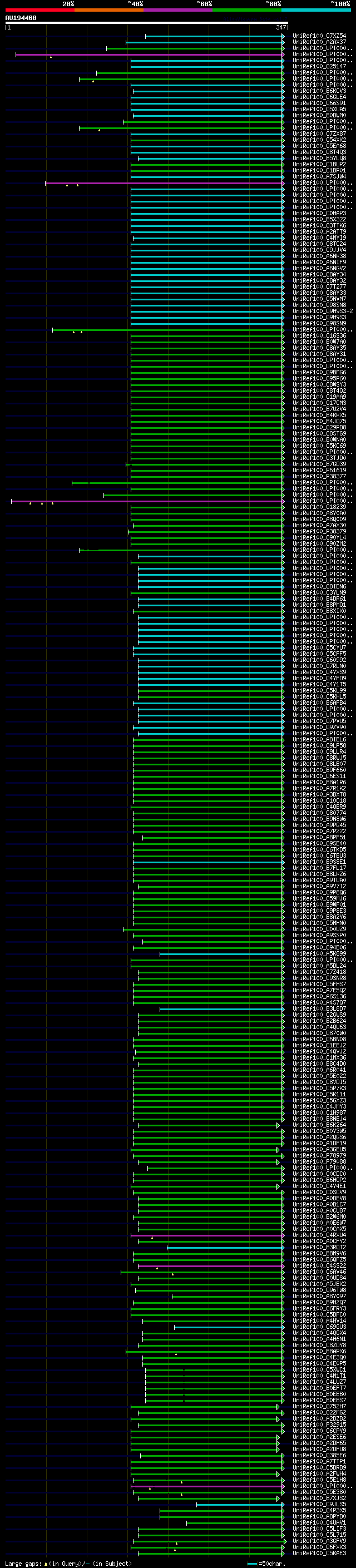The height and width of the screenshot is (1568, 356).
Task: Open hit UniRef100_A2WX37
Action: click(x=319, y=42)
